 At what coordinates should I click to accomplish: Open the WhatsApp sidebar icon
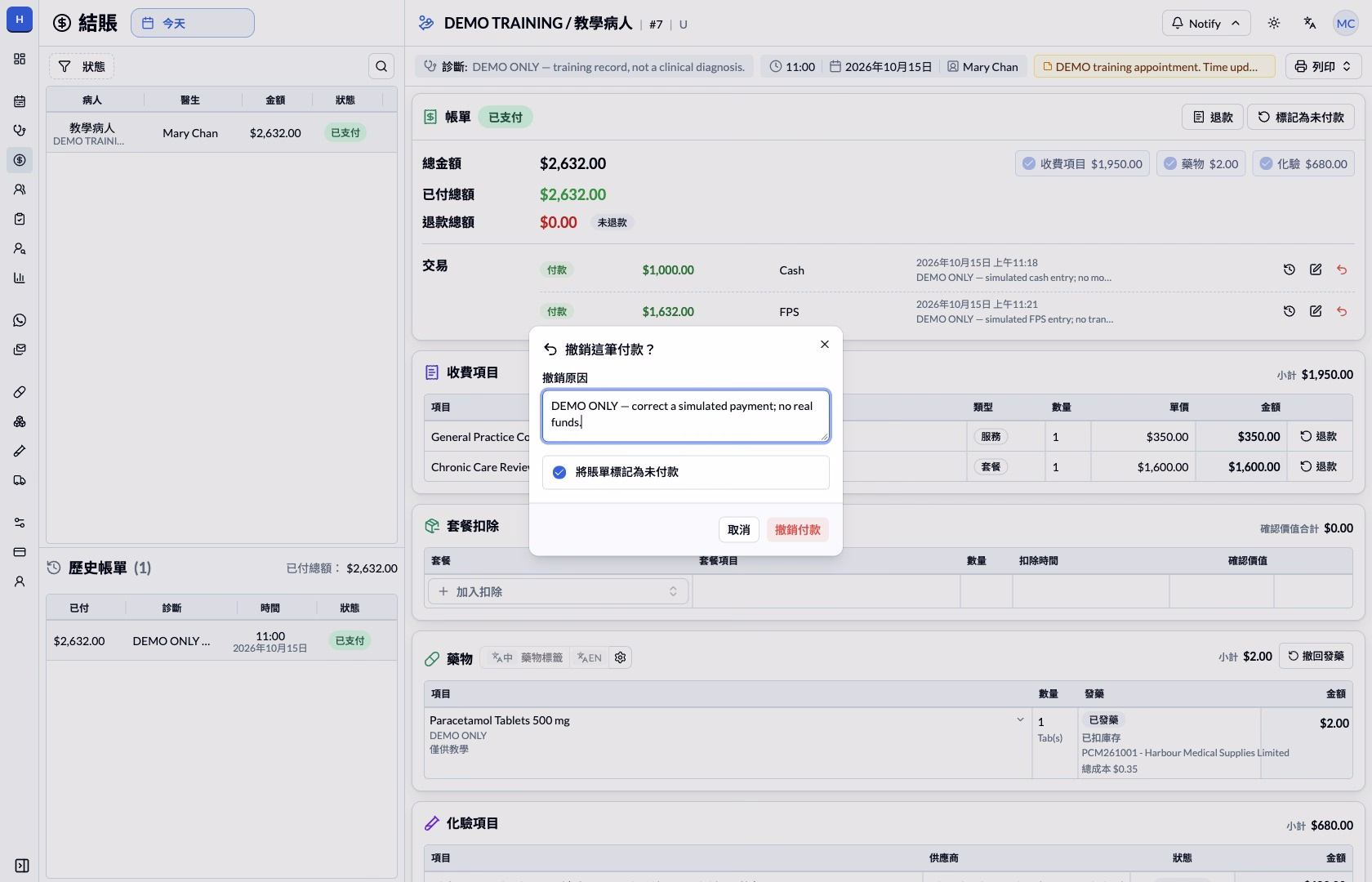pos(20,320)
